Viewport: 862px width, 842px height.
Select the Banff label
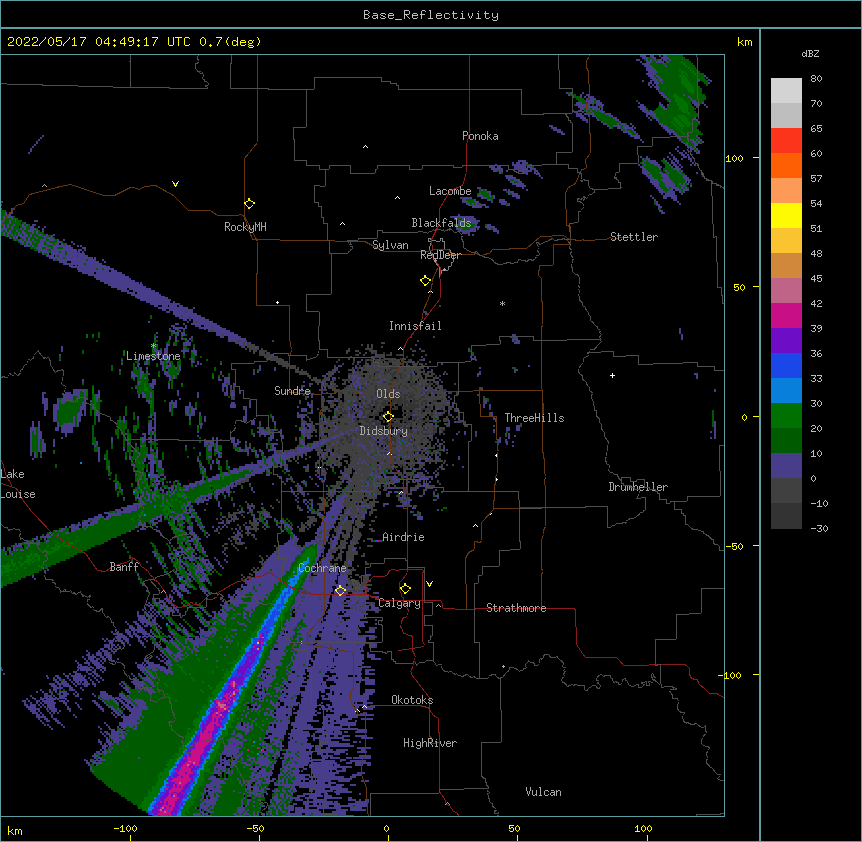[124, 567]
